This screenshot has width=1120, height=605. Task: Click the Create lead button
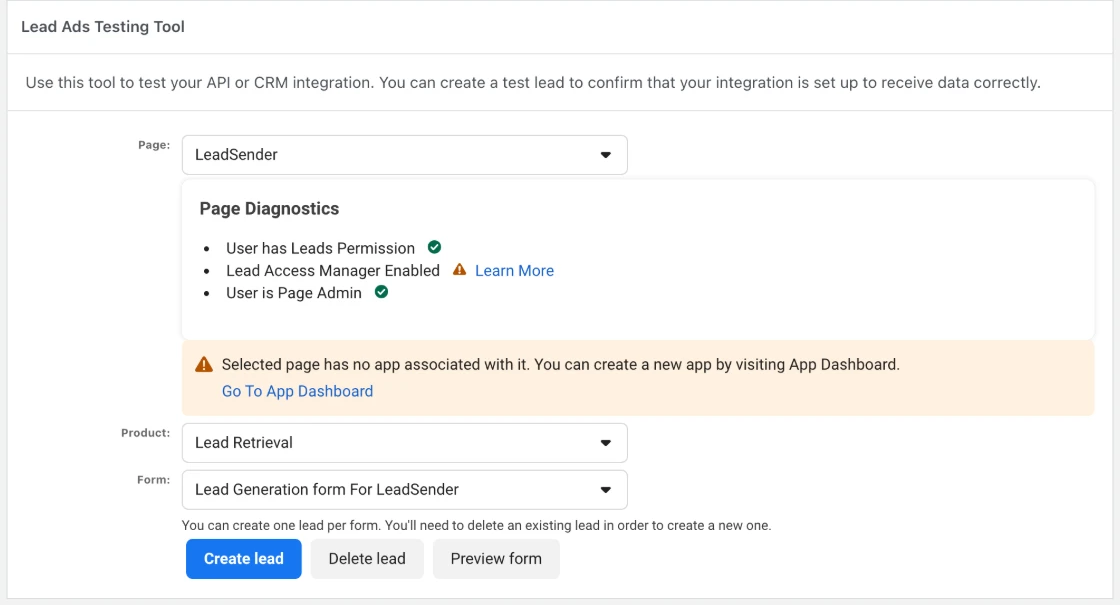(x=244, y=559)
